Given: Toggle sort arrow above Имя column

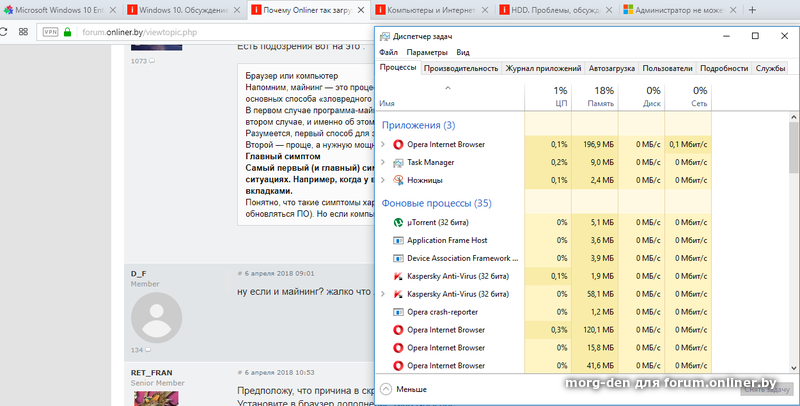Looking at the screenshot, I should pos(447,88).
